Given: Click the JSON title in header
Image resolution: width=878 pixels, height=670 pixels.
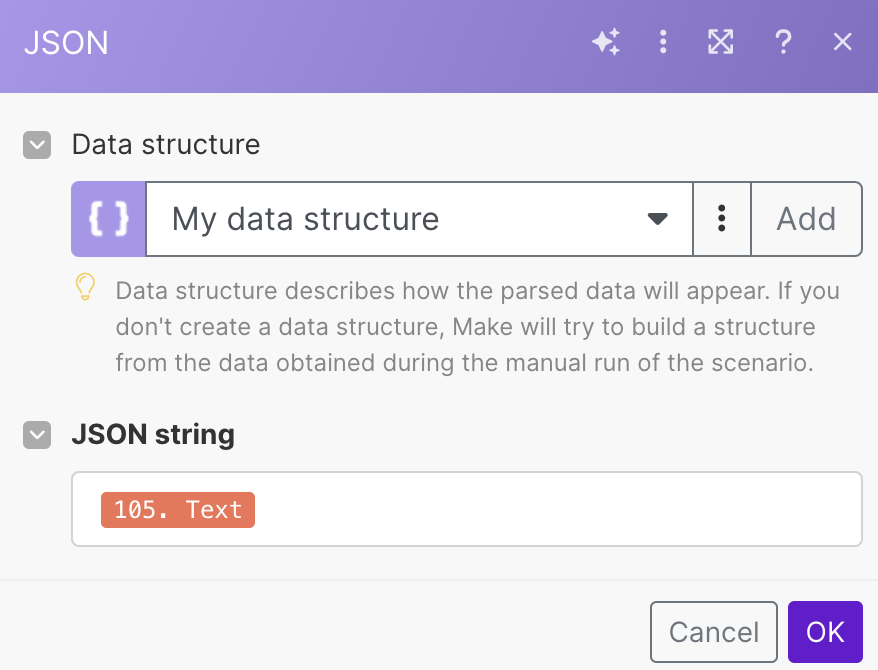Looking at the screenshot, I should [x=66, y=43].
